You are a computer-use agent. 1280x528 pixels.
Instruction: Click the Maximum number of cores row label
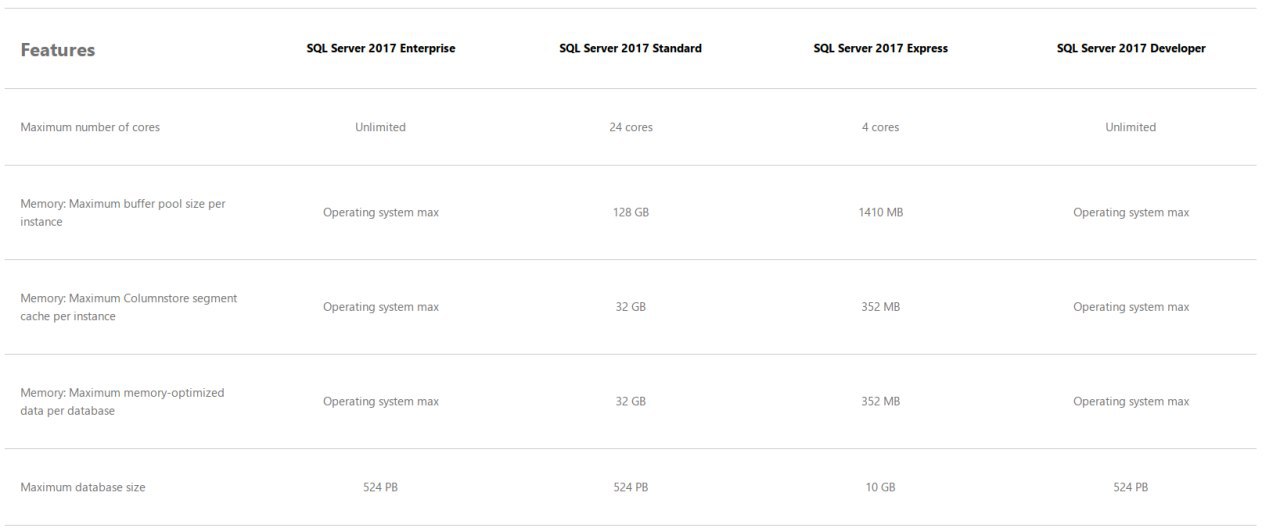[90, 127]
